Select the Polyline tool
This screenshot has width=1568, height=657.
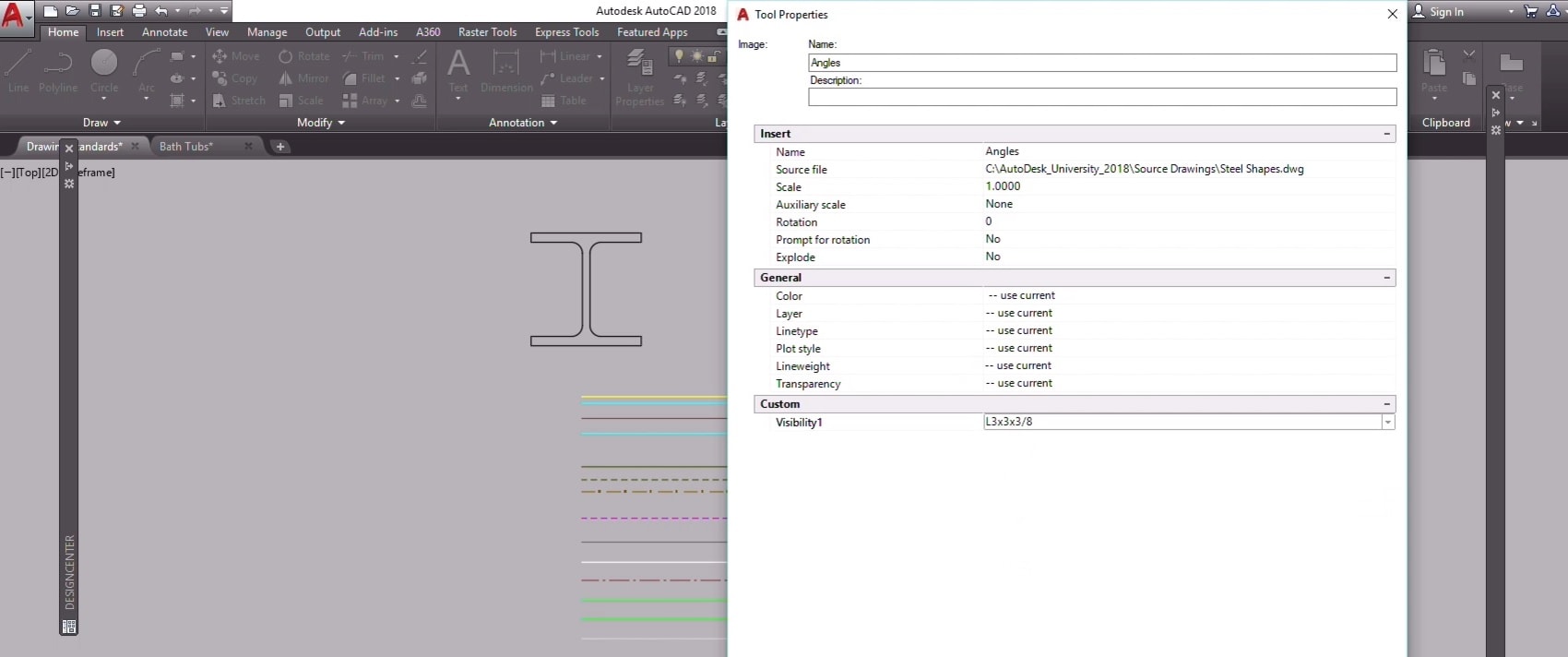[57, 71]
